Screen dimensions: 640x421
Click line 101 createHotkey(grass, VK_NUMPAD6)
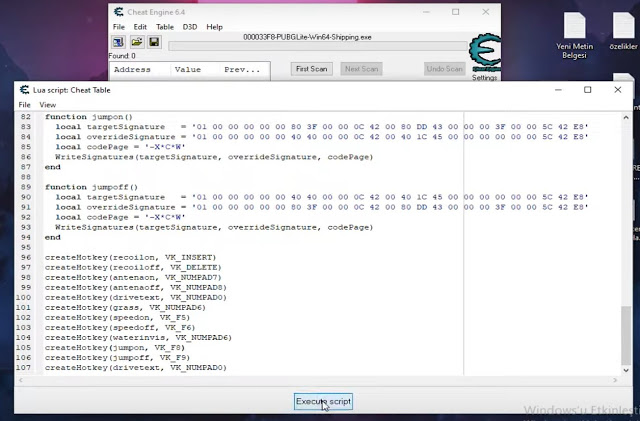pos(125,307)
